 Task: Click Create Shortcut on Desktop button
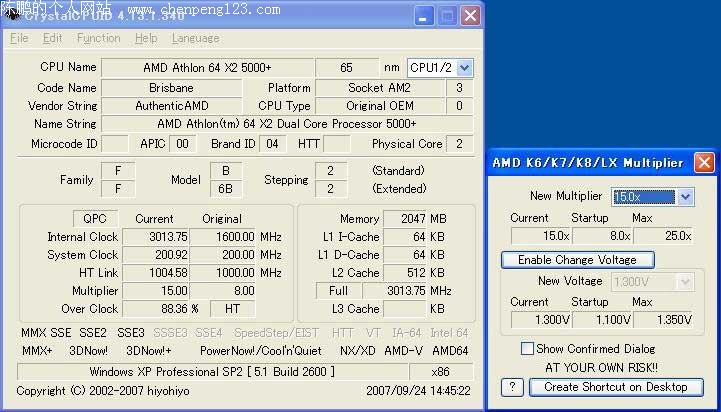615,387
